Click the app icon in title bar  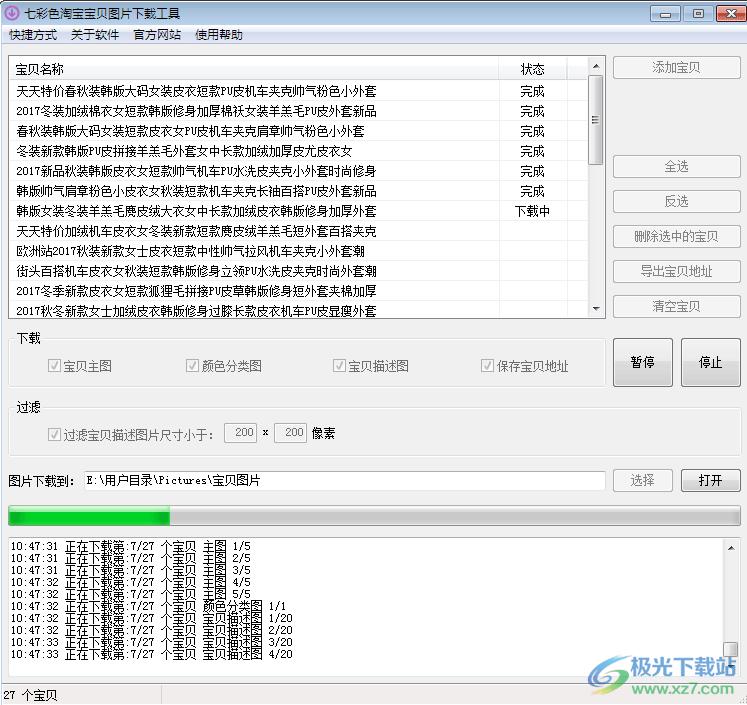pos(12,13)
